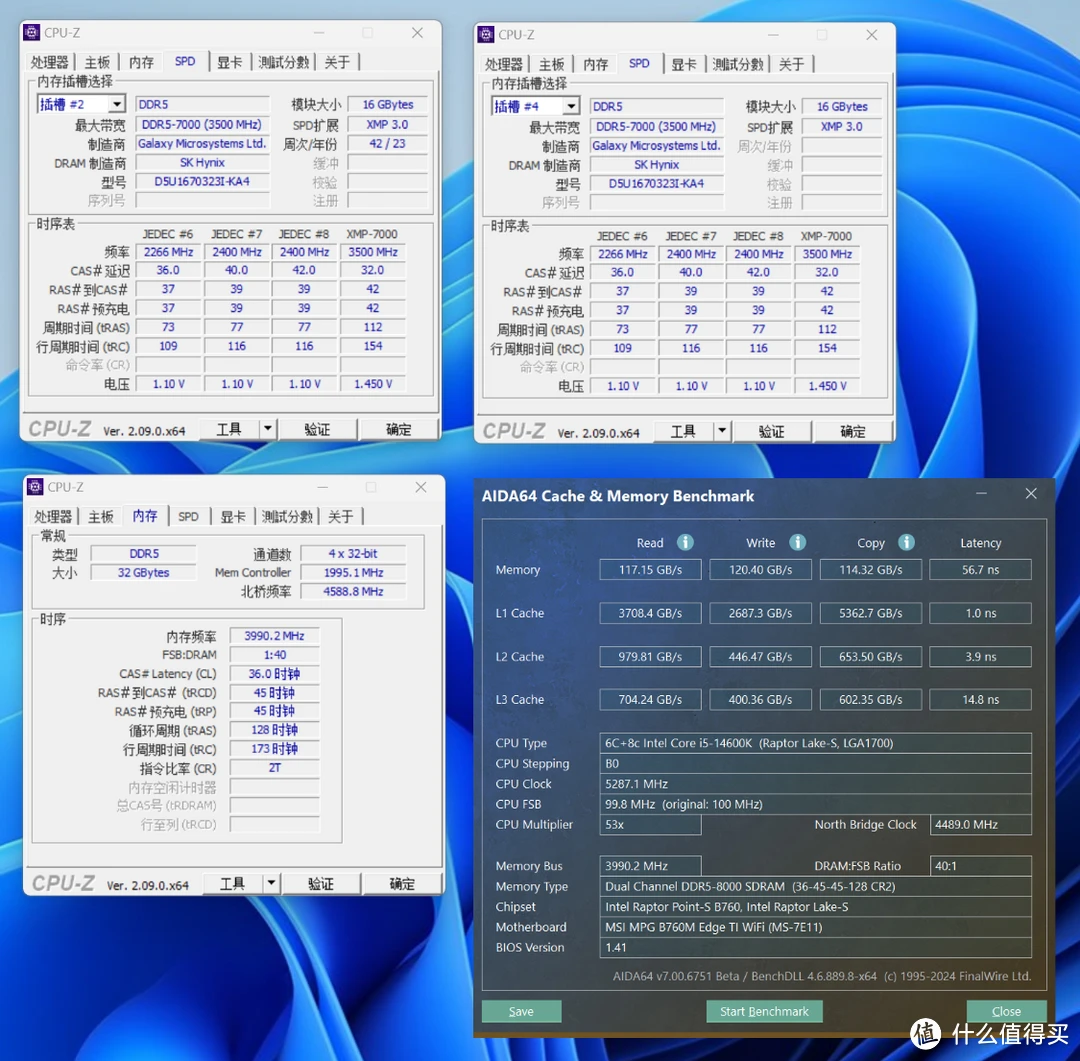
Task: Click the info icon next to Copy
Action: [906, 542]
